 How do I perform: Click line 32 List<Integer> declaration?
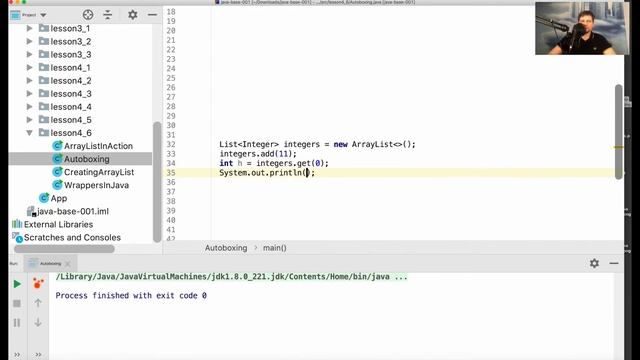click(x=317, y=144)
